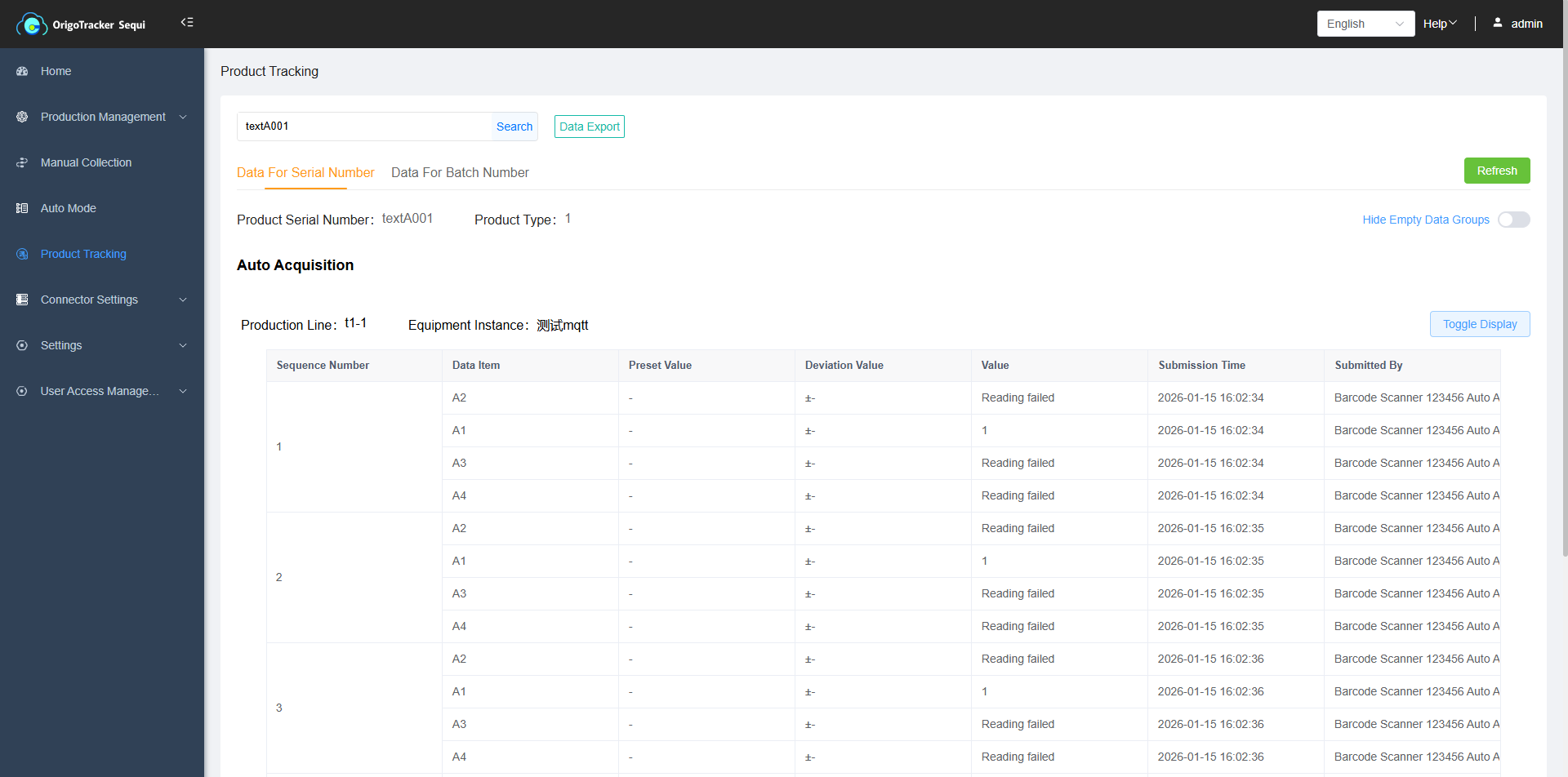Open the English language dropdown
This screenshot has width=1568, height=777.
click(1365, 24)
